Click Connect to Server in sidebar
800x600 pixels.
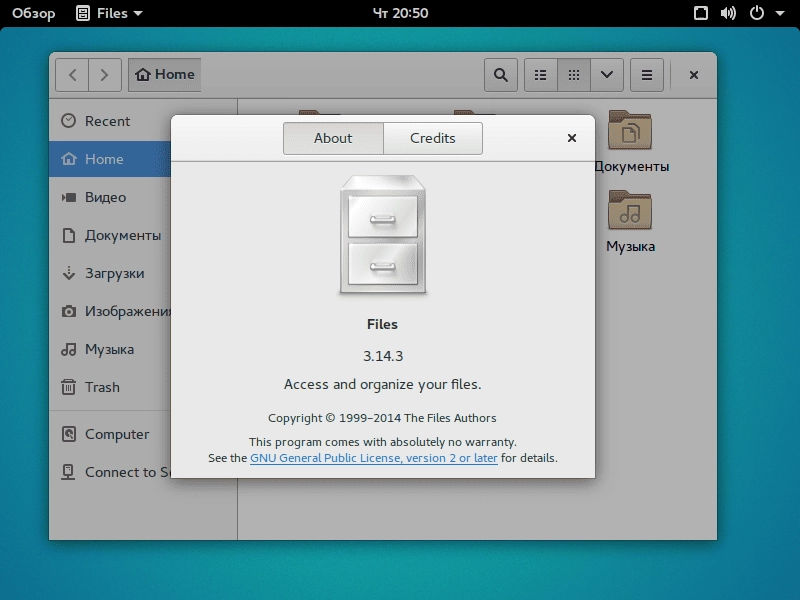[110, 472]
